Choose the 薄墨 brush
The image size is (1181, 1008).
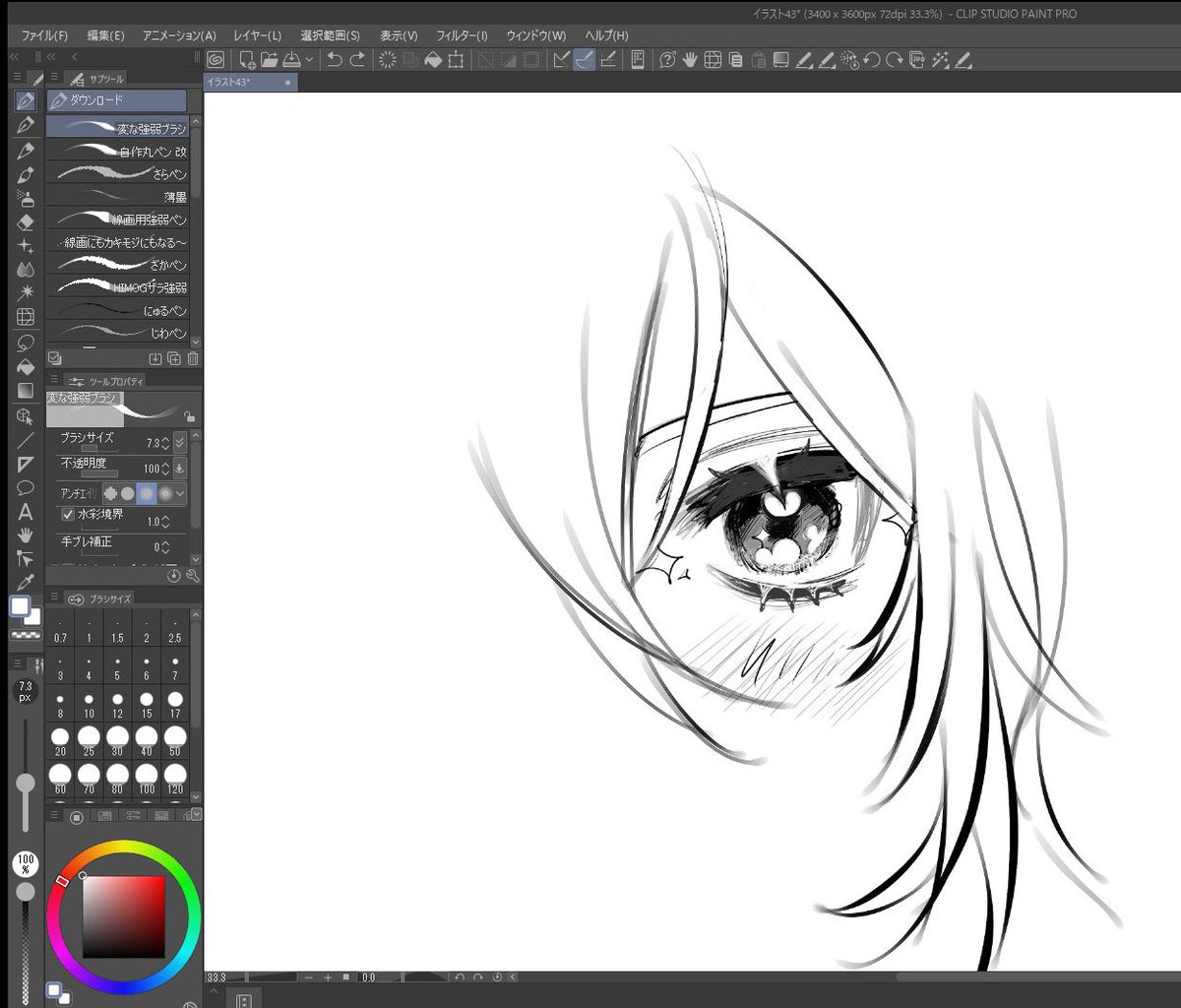[117, 197]
